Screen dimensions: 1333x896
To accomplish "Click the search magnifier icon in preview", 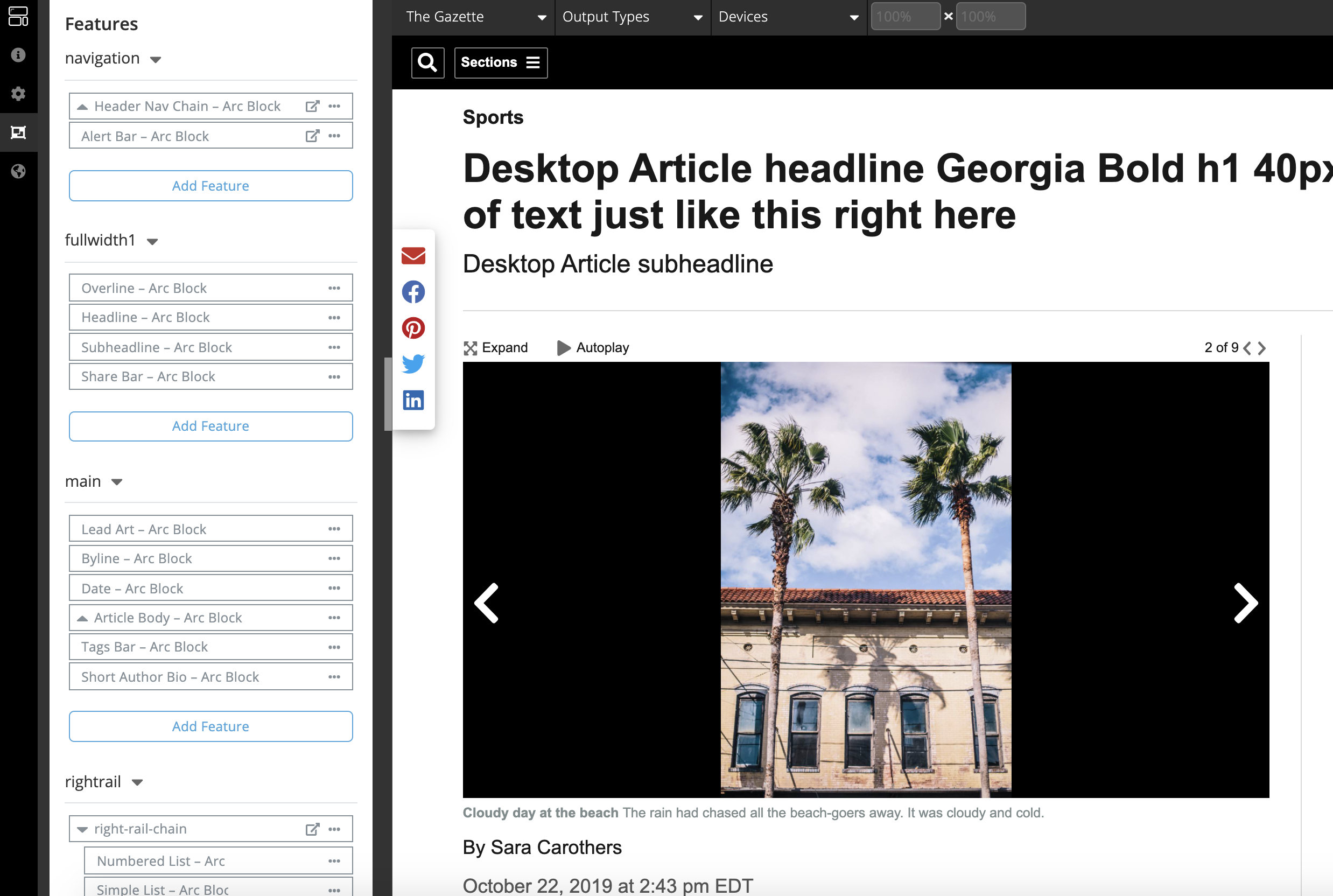I will point(428,62).
